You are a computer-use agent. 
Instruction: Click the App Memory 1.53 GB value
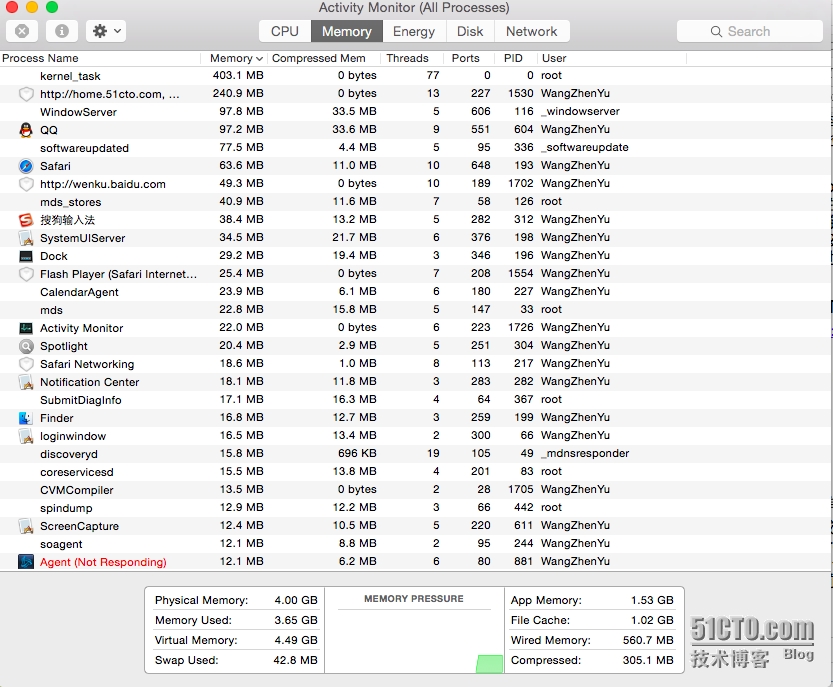coord(652,600)
